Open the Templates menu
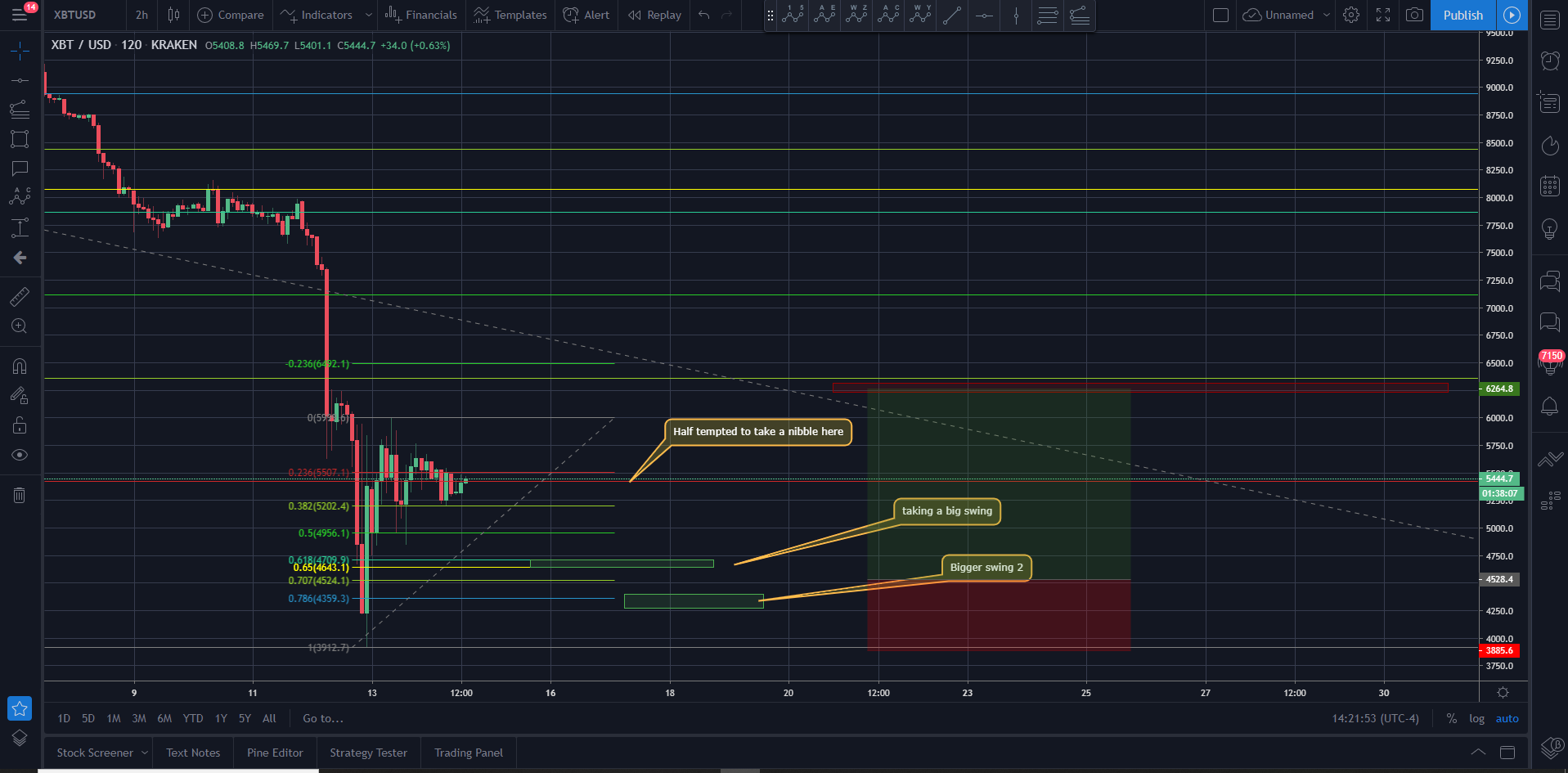 coord(510,15)
